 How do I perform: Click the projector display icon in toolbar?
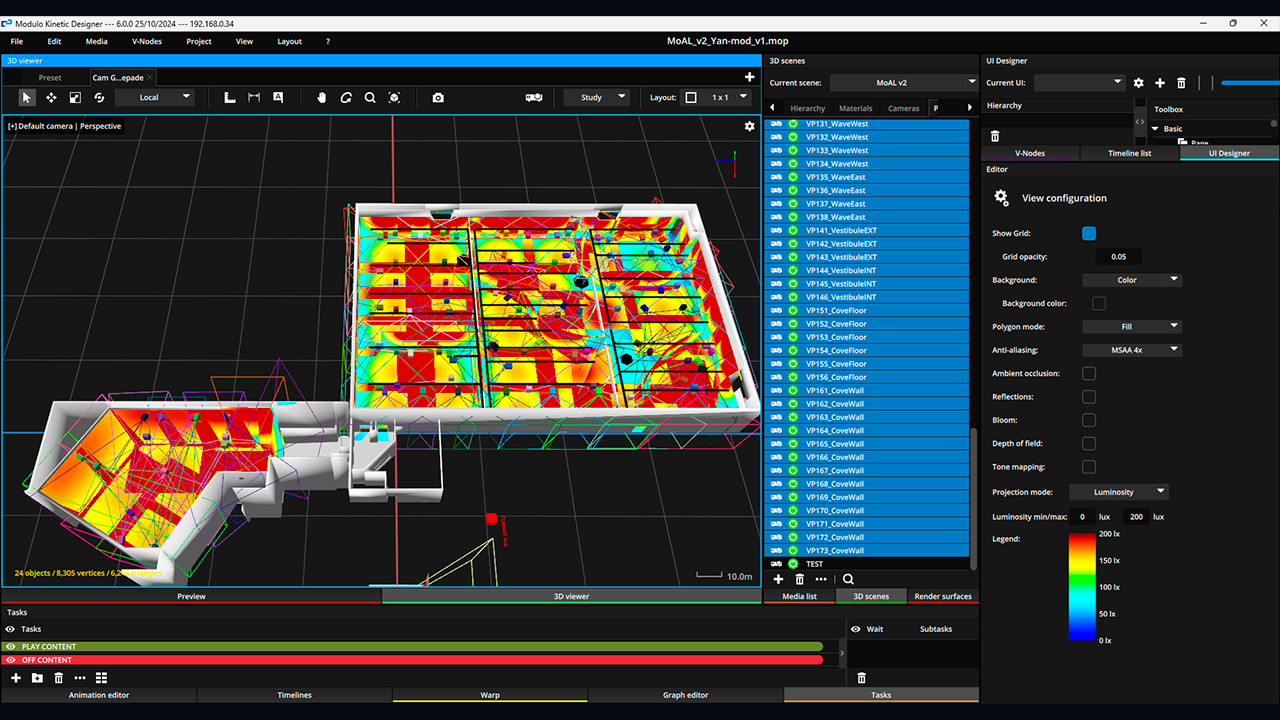pos(534,97)
